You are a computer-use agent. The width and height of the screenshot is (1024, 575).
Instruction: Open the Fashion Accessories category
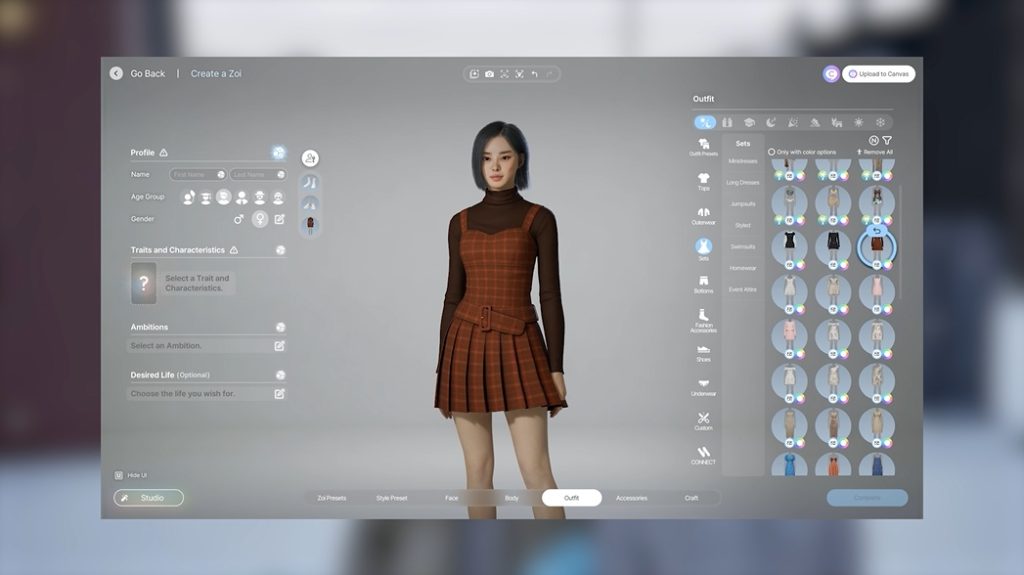703,321
